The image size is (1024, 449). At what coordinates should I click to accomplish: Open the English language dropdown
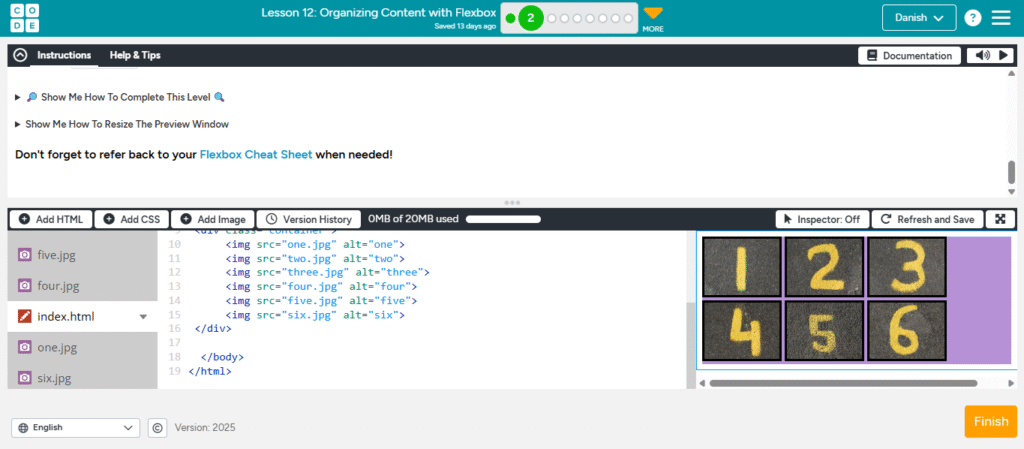coord(75,427)
